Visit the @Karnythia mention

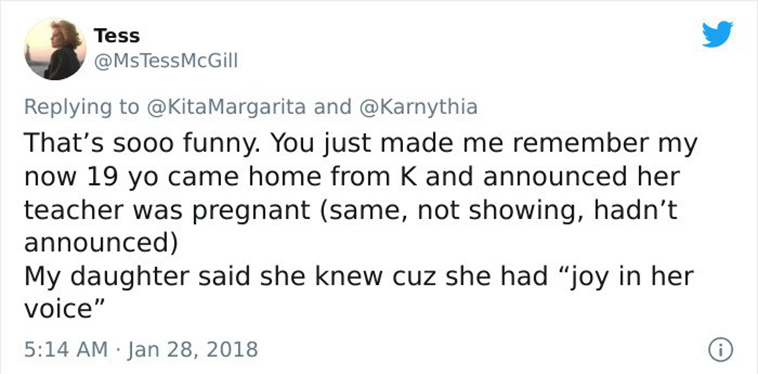[x=419, y=107]
